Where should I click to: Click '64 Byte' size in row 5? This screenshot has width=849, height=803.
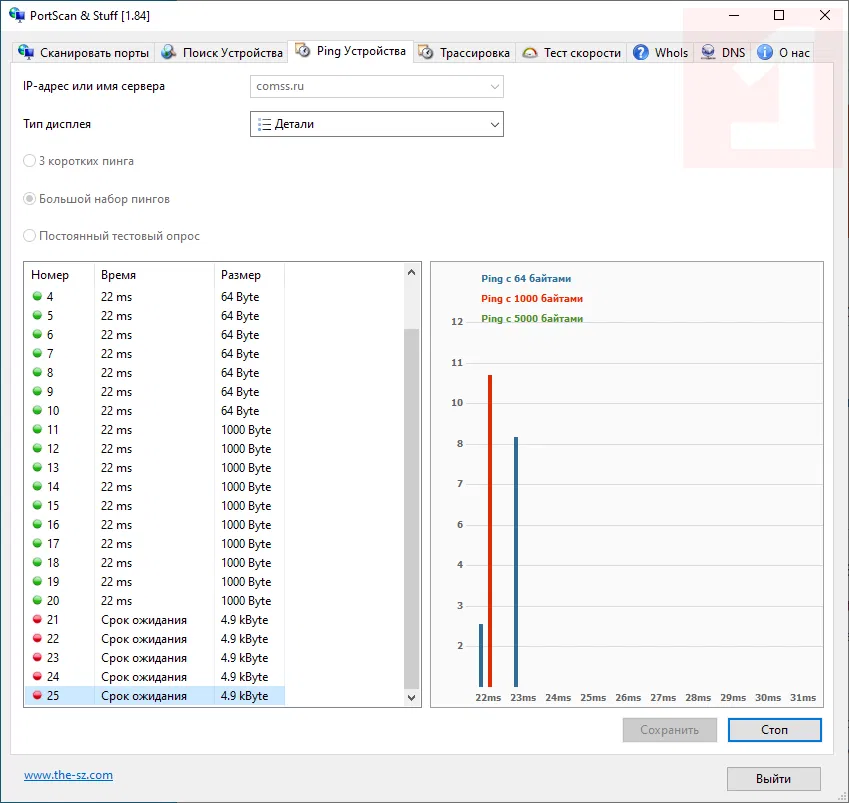tap(240, 316)
